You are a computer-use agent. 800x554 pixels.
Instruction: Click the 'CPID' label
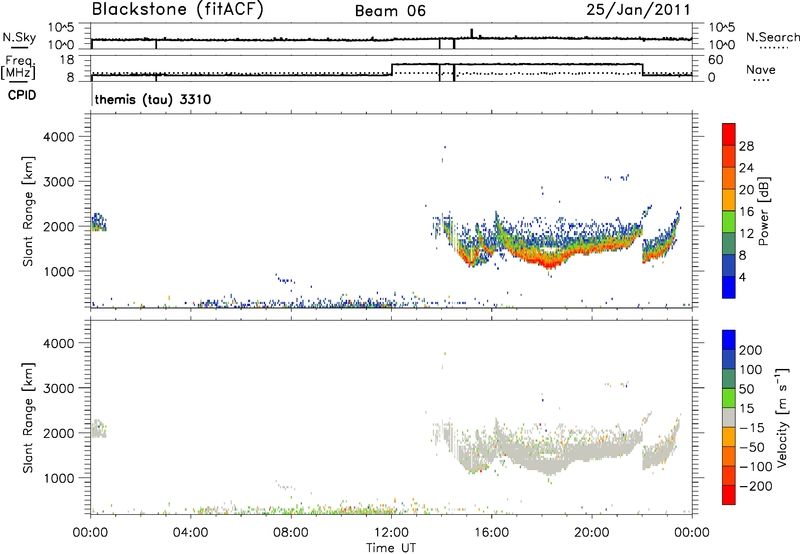(22, 95)
